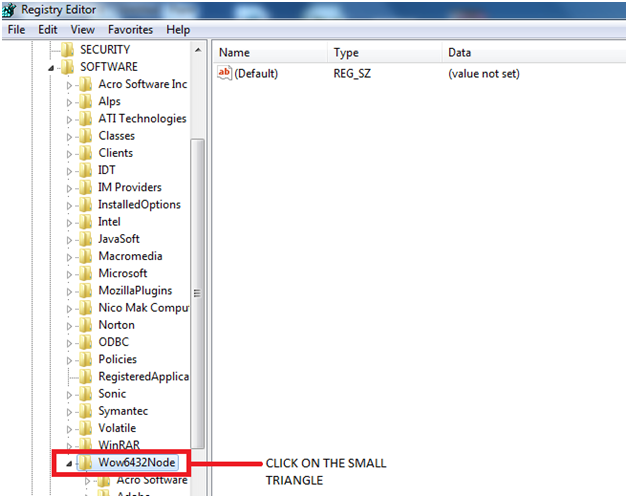Viewport: 628px width, 498px height.
Task: Collapse the SOFTWARE key triangle
Action: click(x=51, y=67)
